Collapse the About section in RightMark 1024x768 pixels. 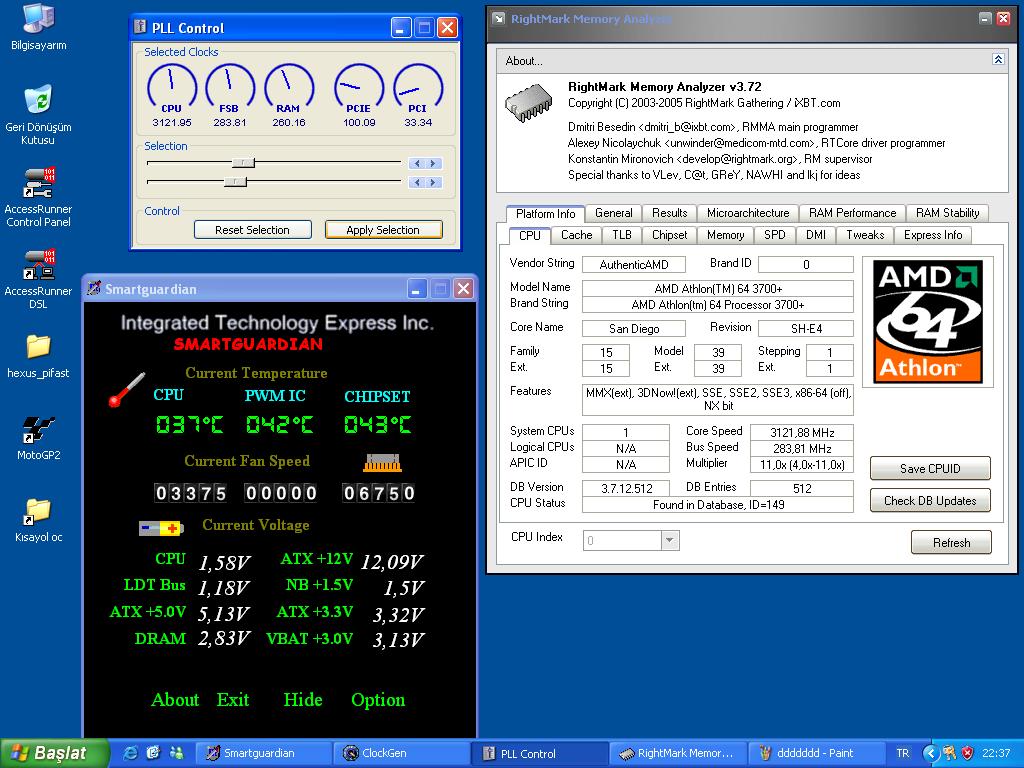pyautogui.click(x=998, y=59)
